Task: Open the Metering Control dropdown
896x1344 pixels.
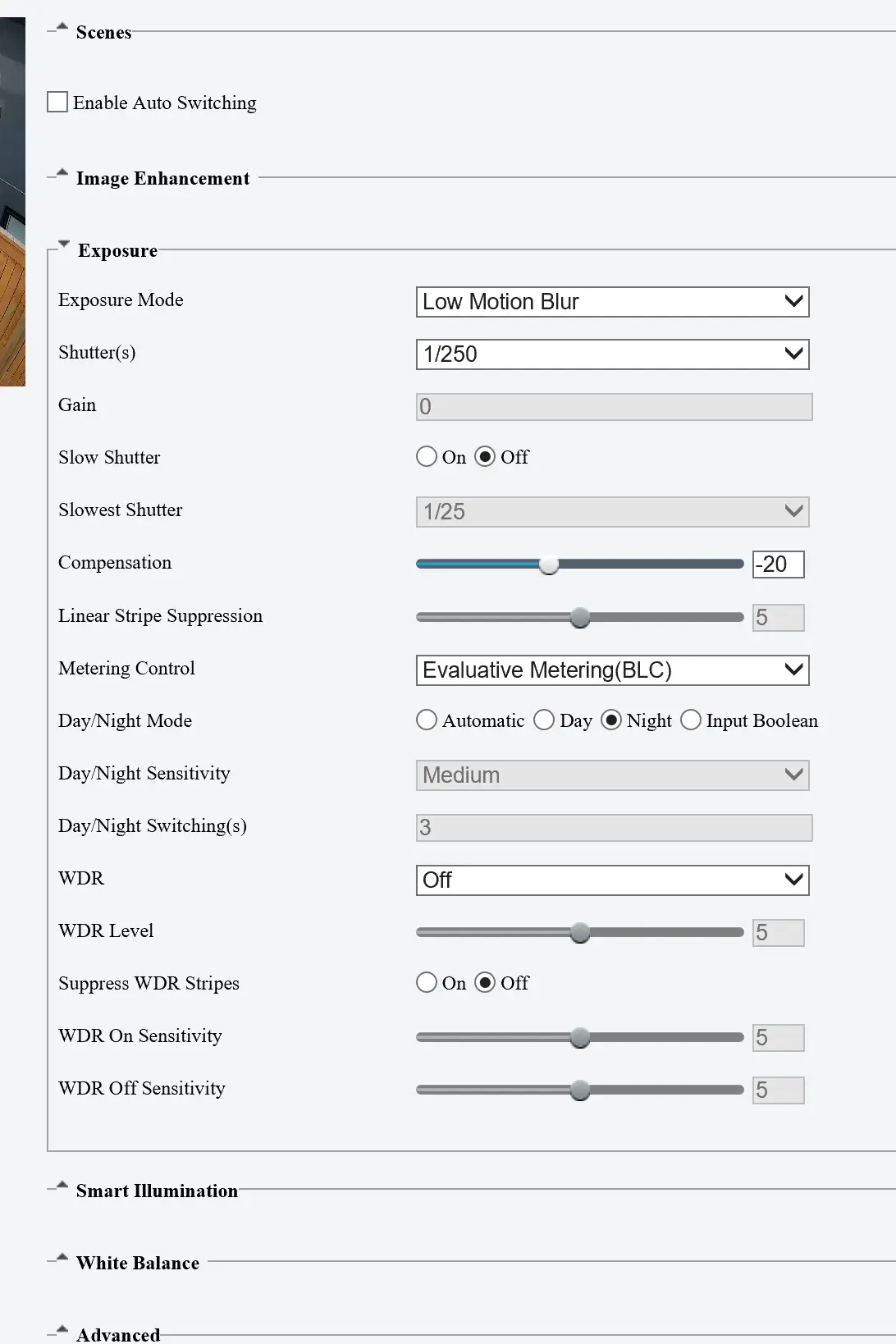Action: 613,670
